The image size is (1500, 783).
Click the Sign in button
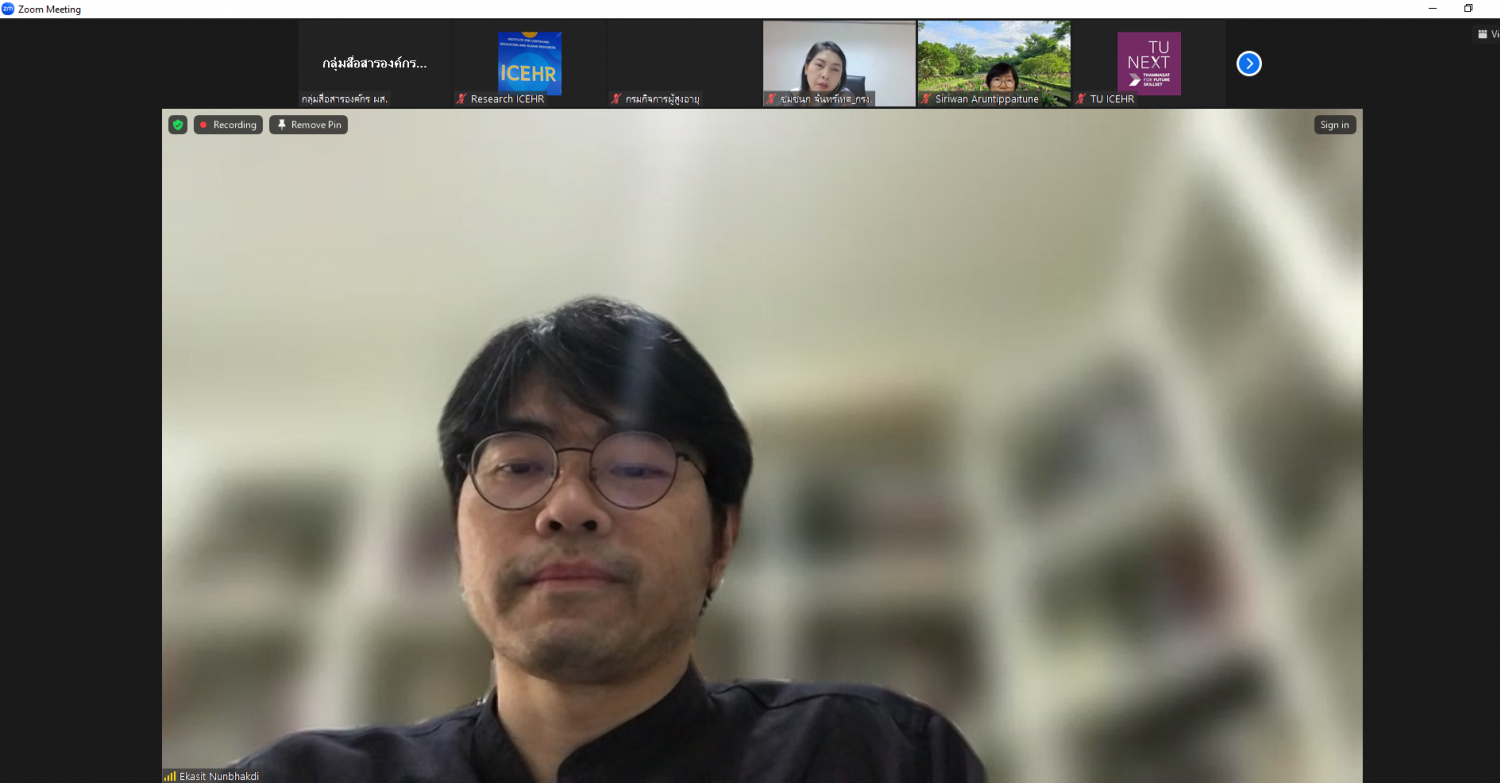(1335, 125)
